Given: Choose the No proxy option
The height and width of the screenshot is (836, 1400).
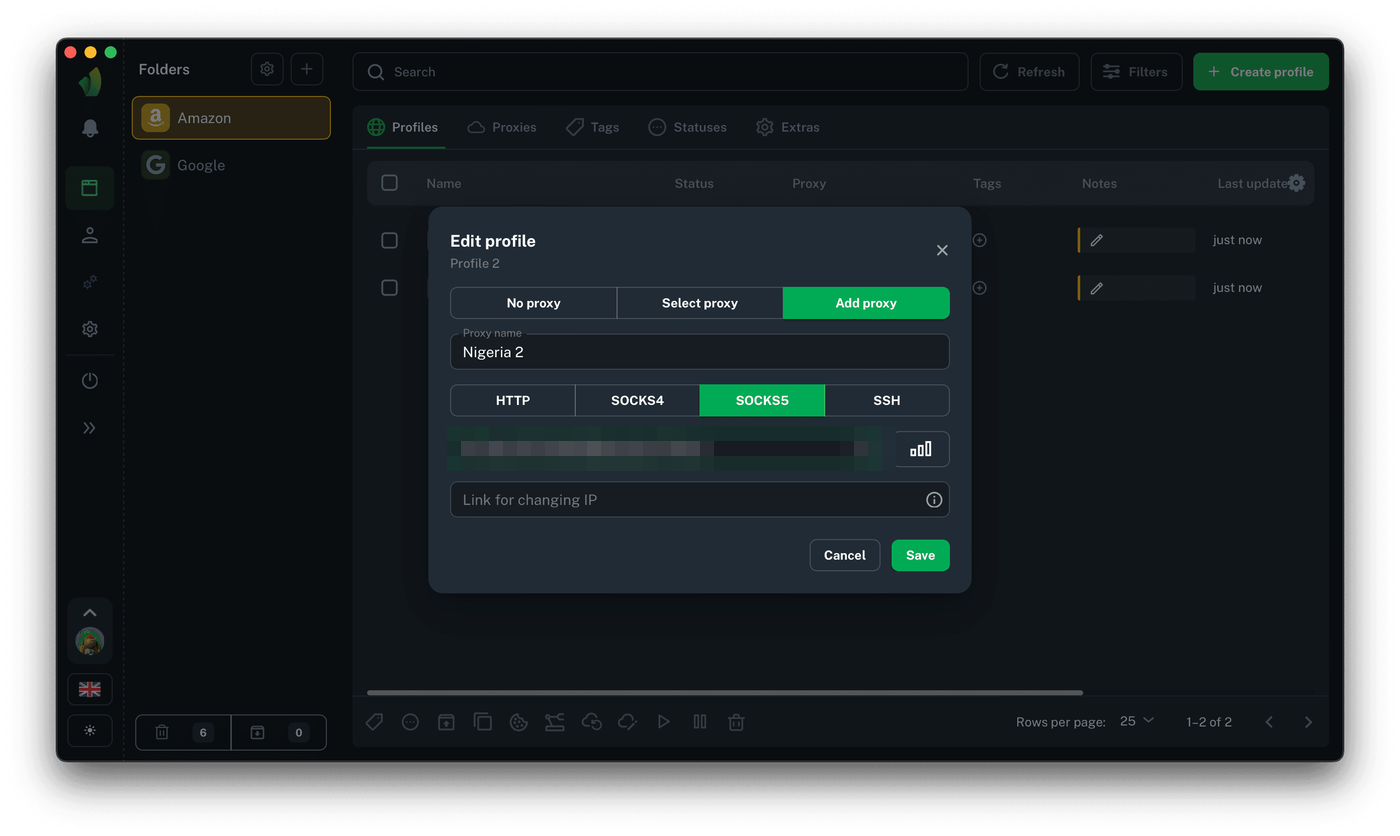Looking at the screenshot, I should point(534,303).
